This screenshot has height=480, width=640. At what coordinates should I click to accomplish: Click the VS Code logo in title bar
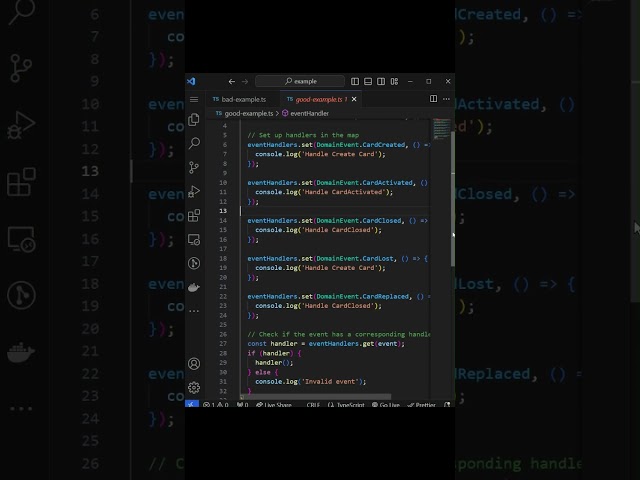click(191, 81)
